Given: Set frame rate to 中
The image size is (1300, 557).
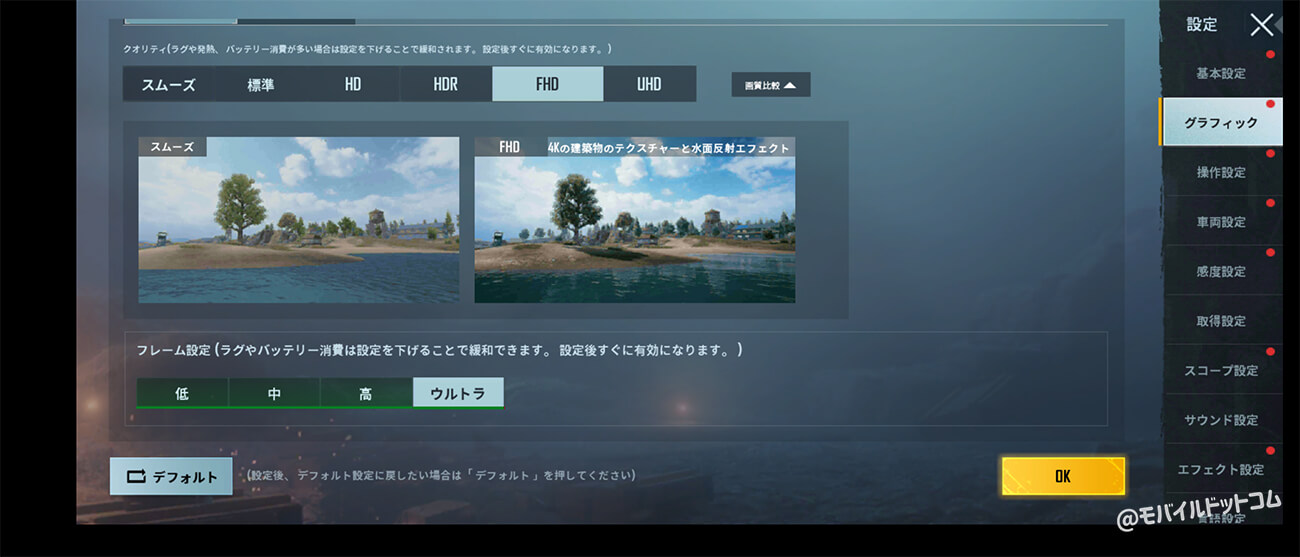Looking at the screenshot, I should click(274, 393).
